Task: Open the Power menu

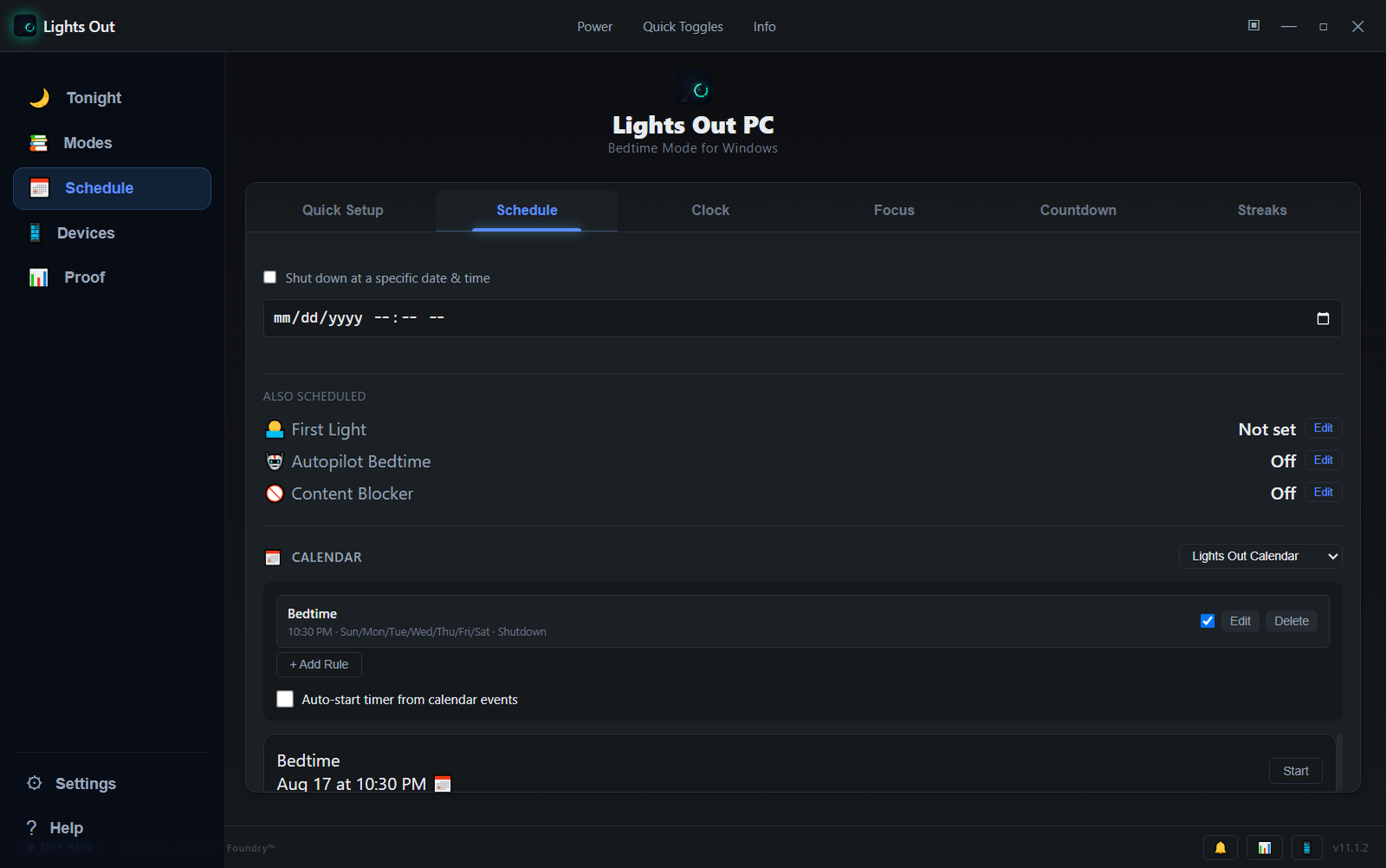Action: coord(595,27)
